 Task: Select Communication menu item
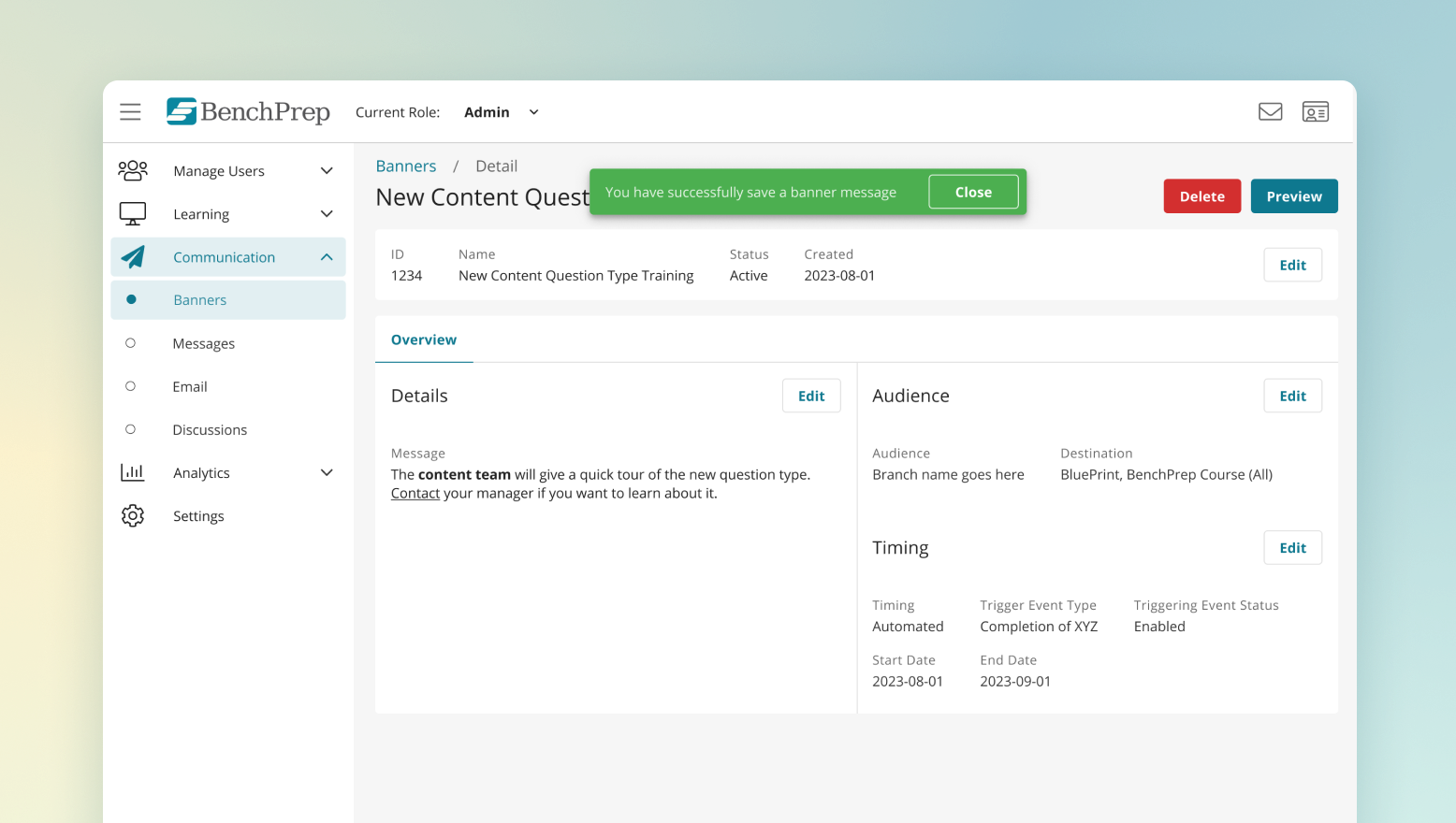[227, 257]
